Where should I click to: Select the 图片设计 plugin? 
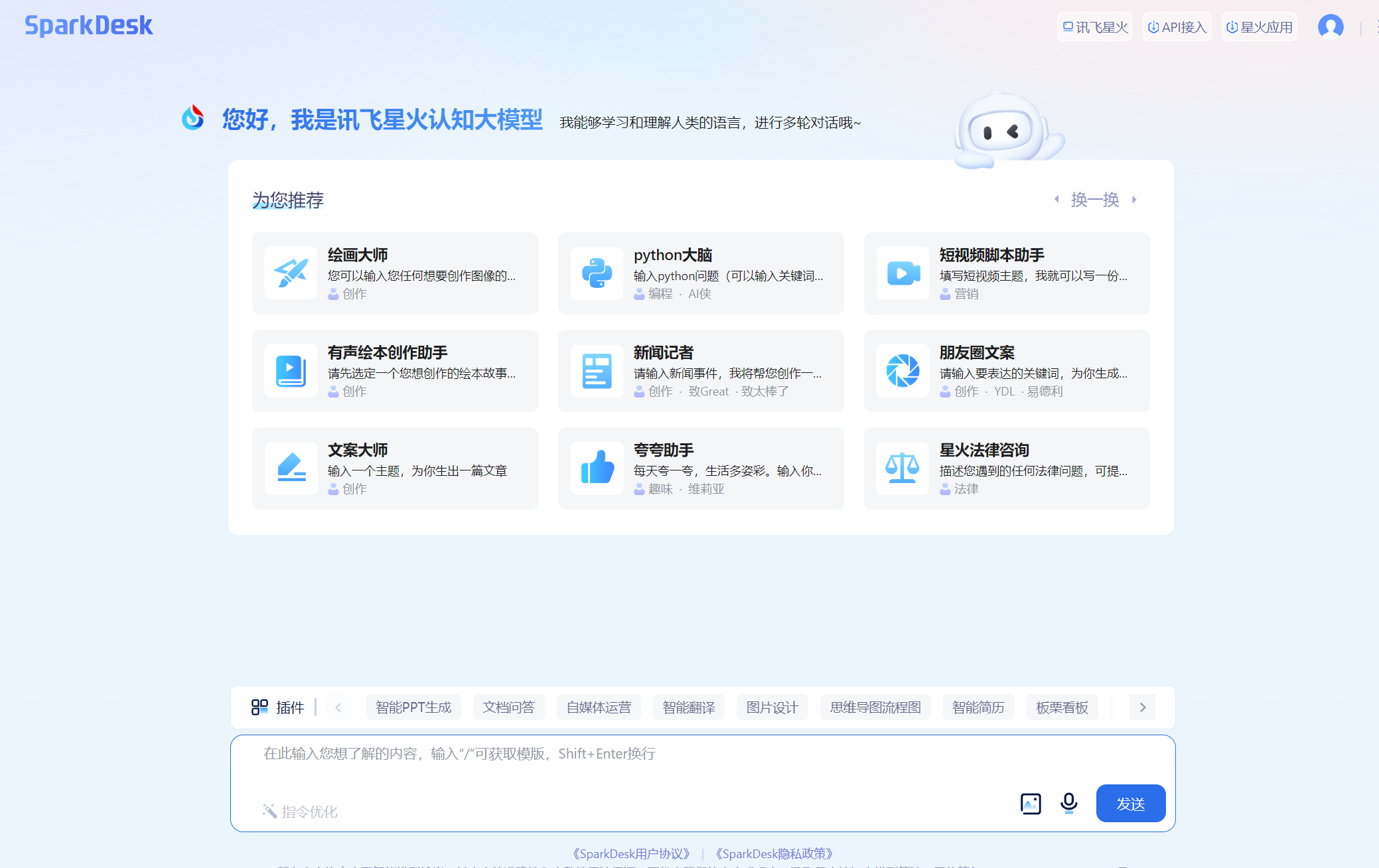[772, 707]
